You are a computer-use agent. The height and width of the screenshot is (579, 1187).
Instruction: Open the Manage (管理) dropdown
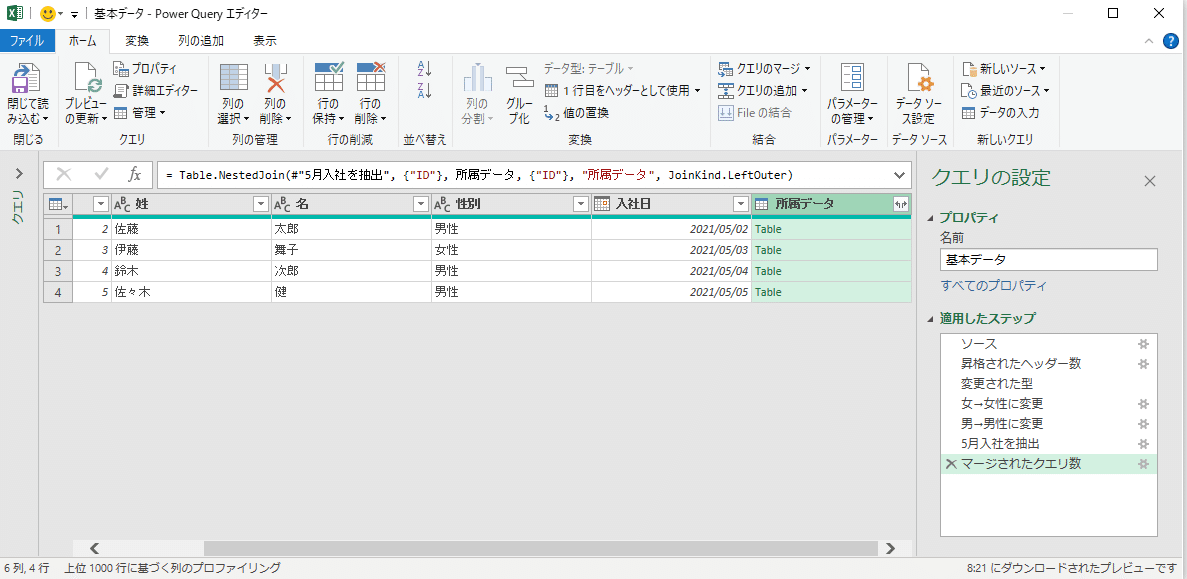(x=139, y=113)
